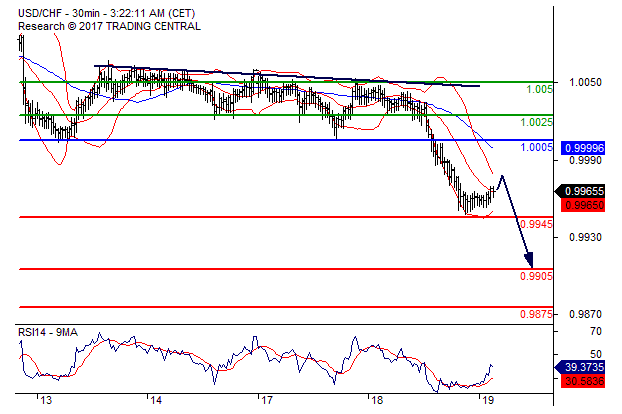
Task: Click the date label 14 on time axis
Action: tap(156, 401)
